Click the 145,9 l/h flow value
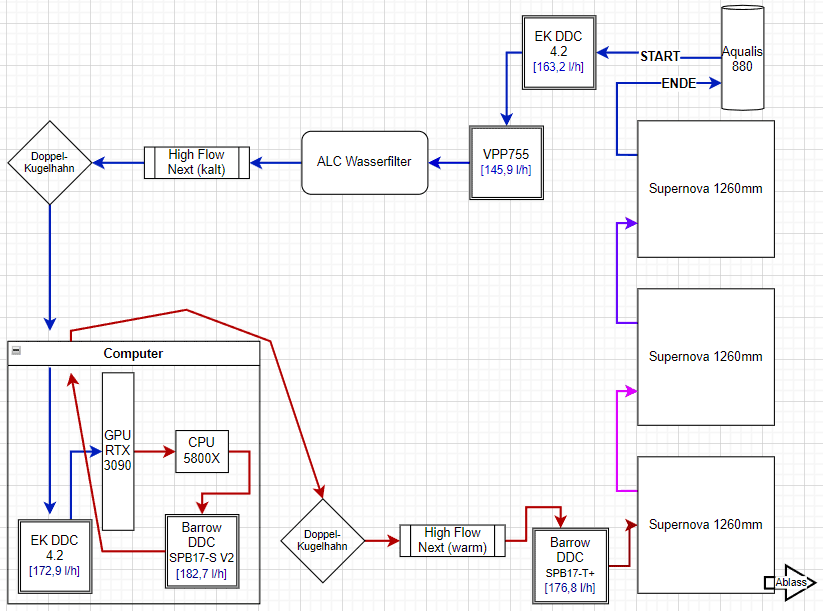This screenshot has height=611, width=823. (505, 170)
